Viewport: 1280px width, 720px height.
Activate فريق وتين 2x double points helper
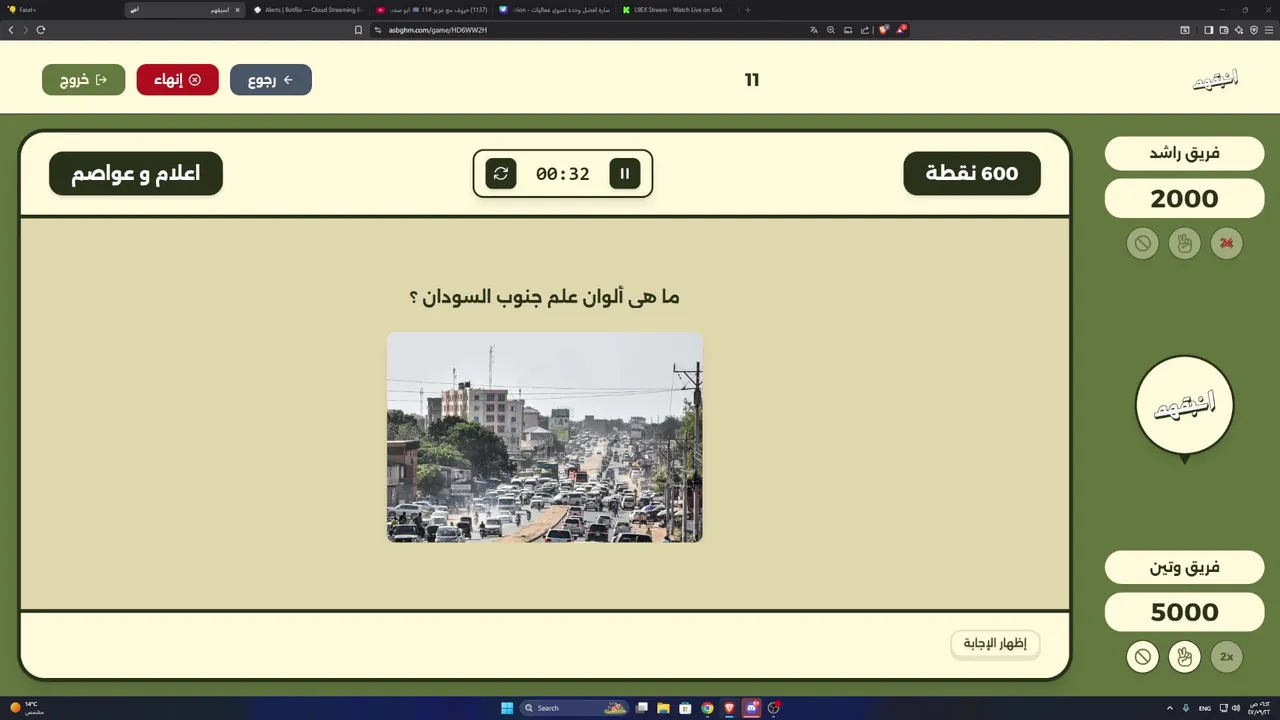[1227, 657]
